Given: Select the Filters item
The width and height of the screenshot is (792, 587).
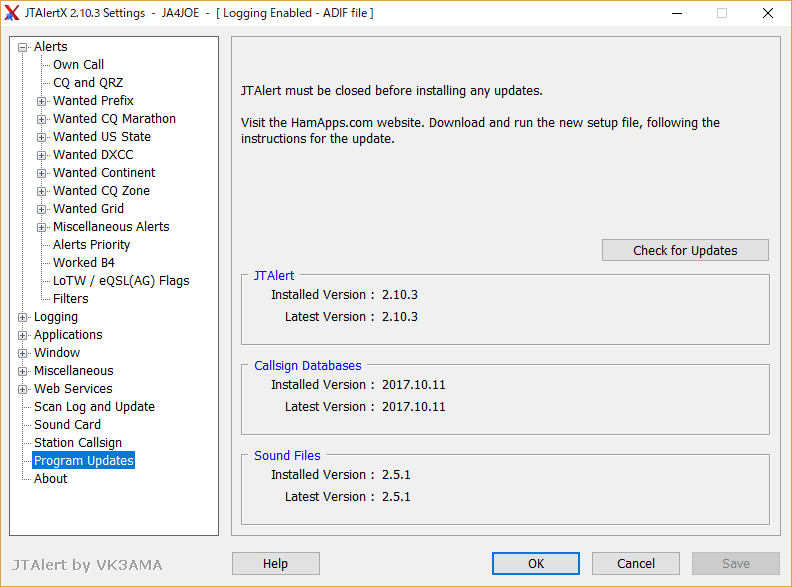Looking at the screenshot, I should (x=71, y=299).
